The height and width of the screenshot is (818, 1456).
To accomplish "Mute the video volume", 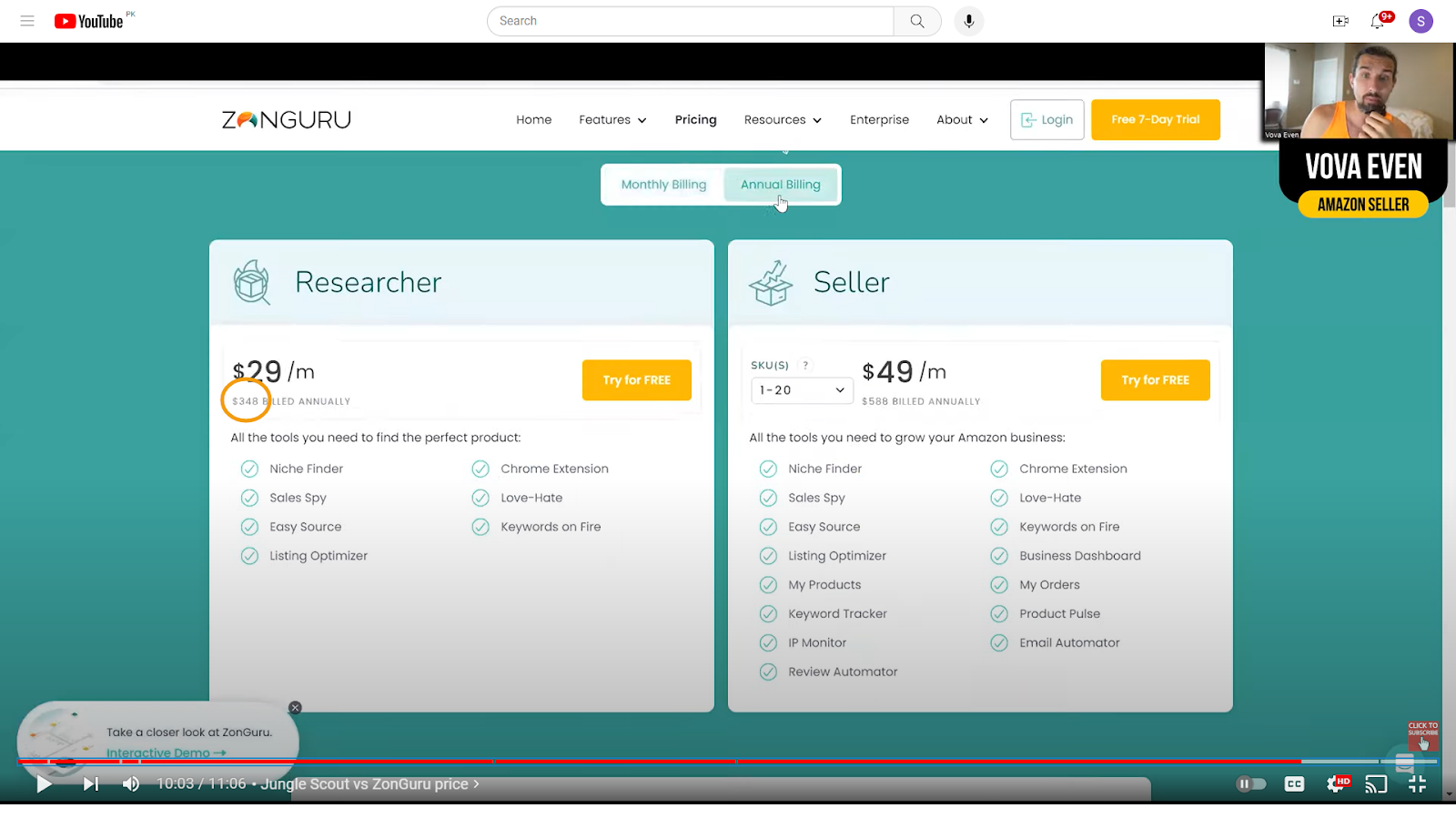I will 131,784.
